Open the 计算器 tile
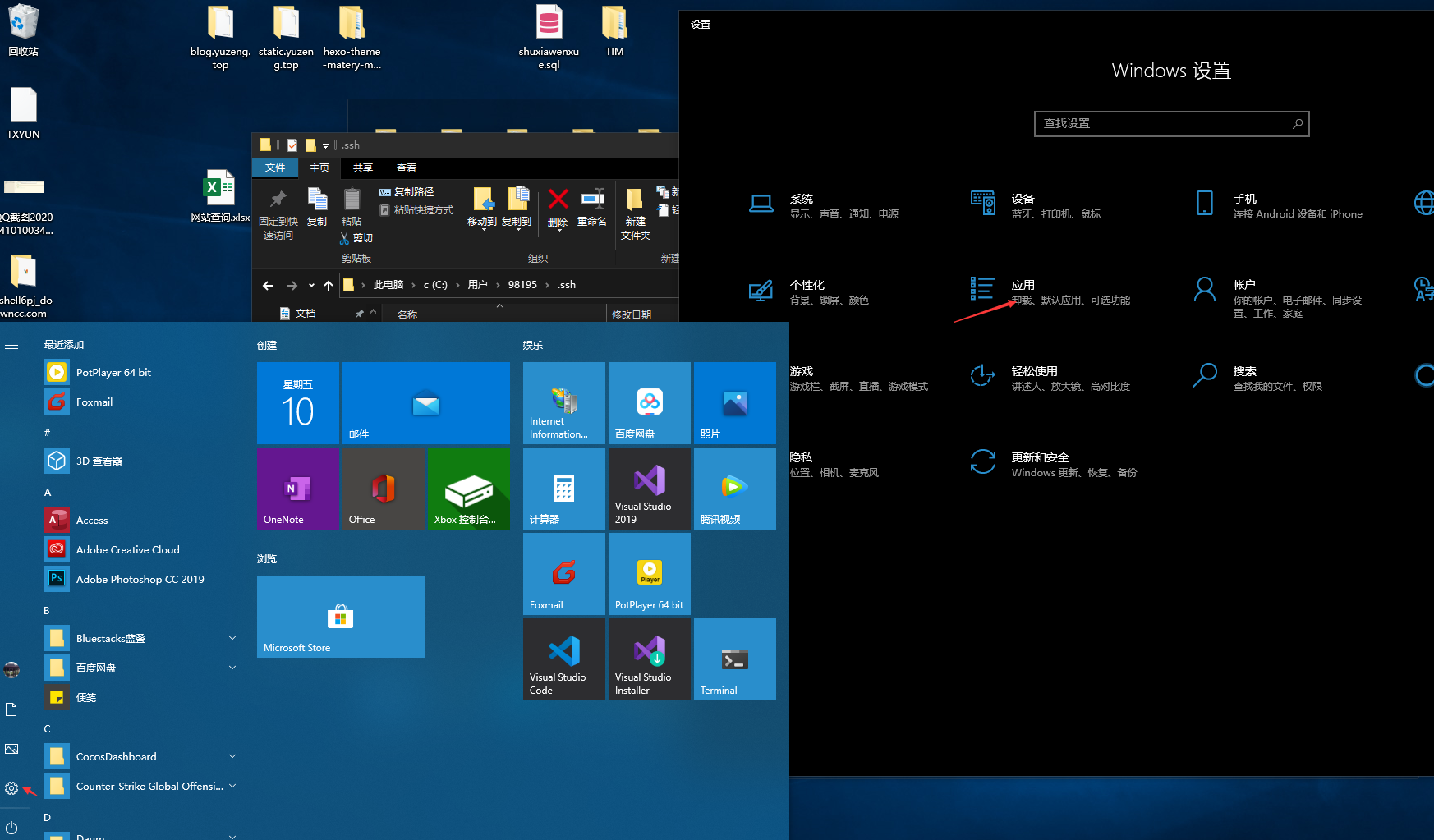Image resolution: width=1434 pixels, height=840 pixels. [x=563, y=489]
